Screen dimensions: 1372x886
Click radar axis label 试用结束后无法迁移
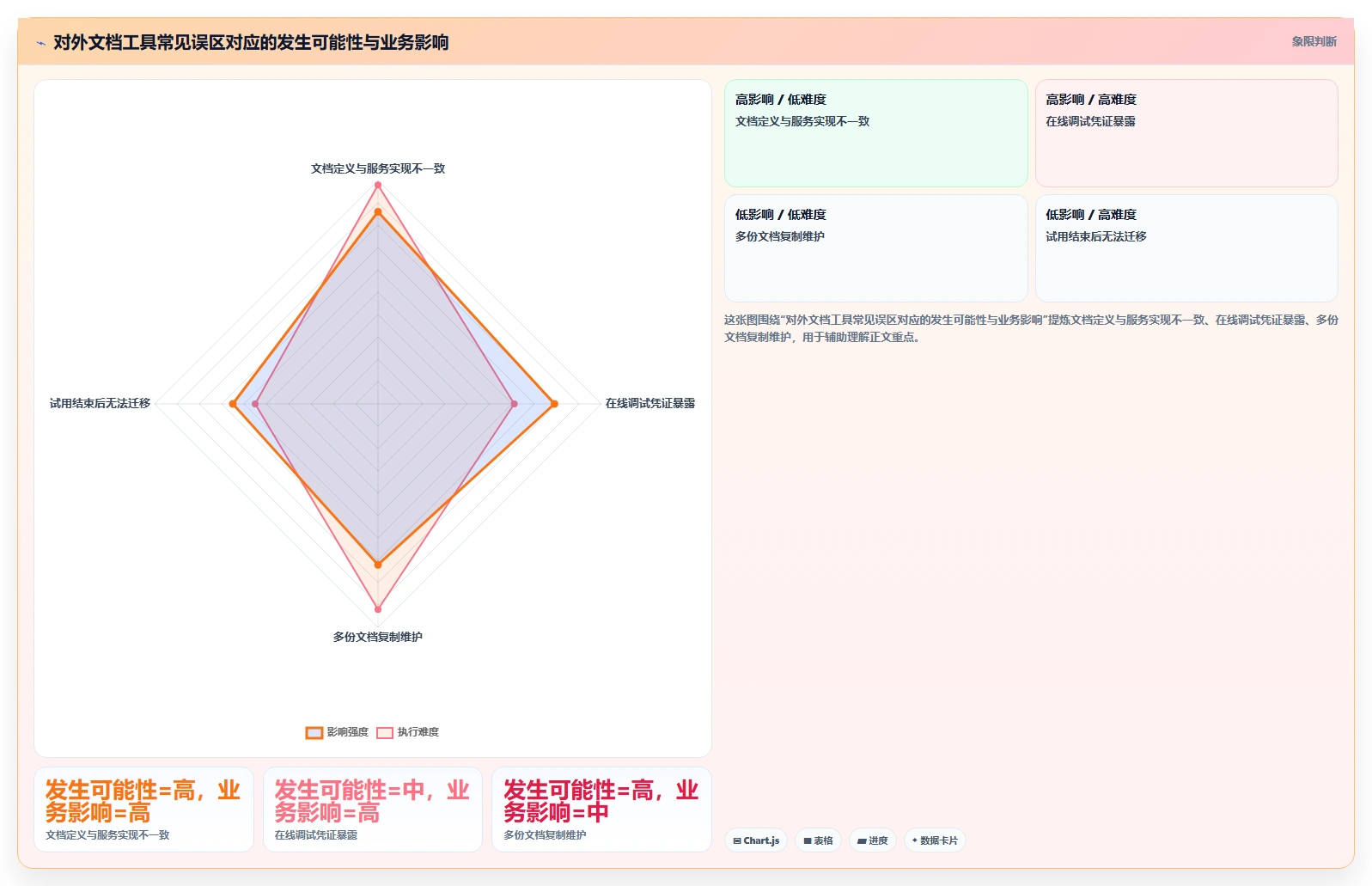100,403
